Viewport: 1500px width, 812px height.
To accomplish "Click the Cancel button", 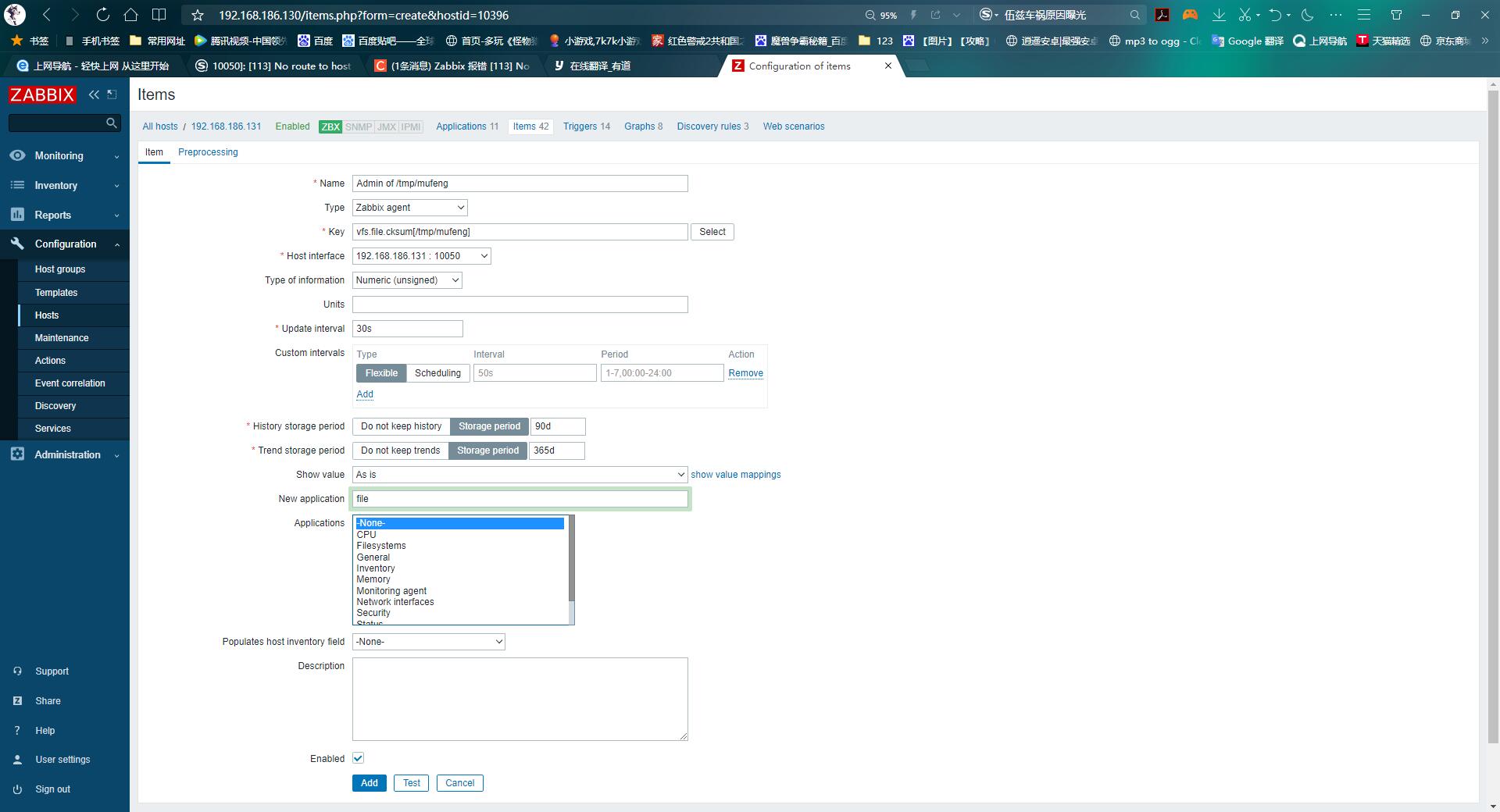I will coord(460,783).
